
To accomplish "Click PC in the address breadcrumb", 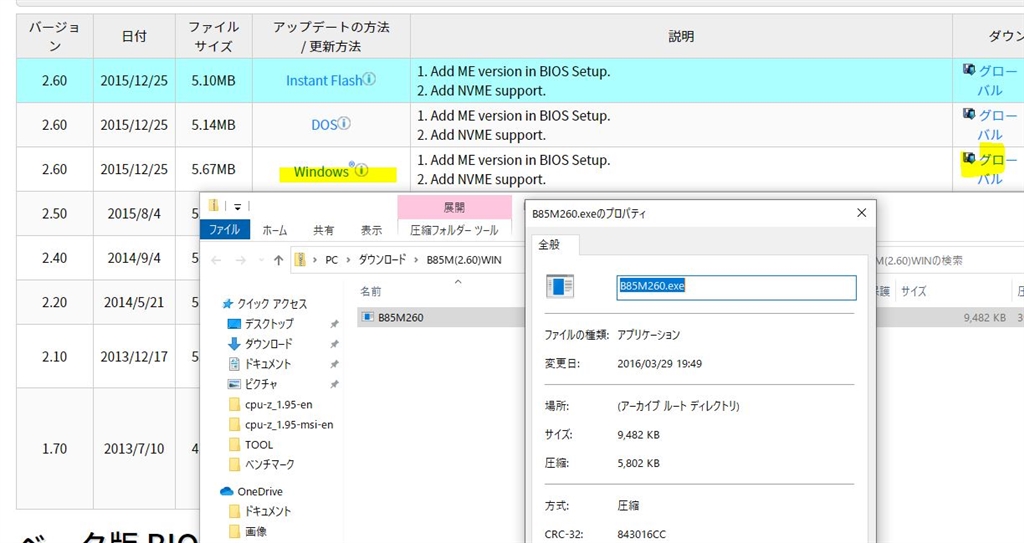I will click(x=332, y=260).
